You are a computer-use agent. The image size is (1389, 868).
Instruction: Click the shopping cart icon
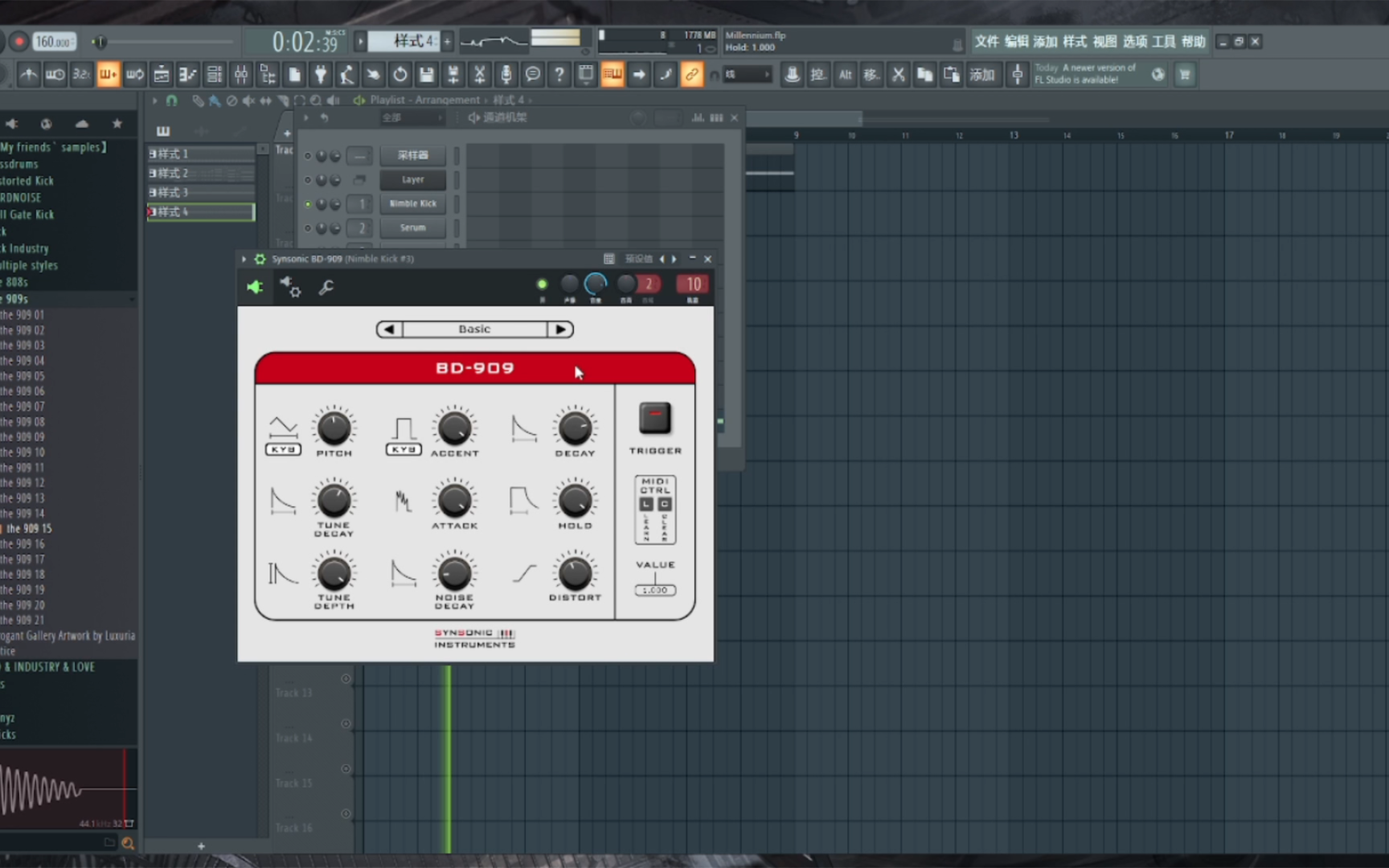[1185, 75]
